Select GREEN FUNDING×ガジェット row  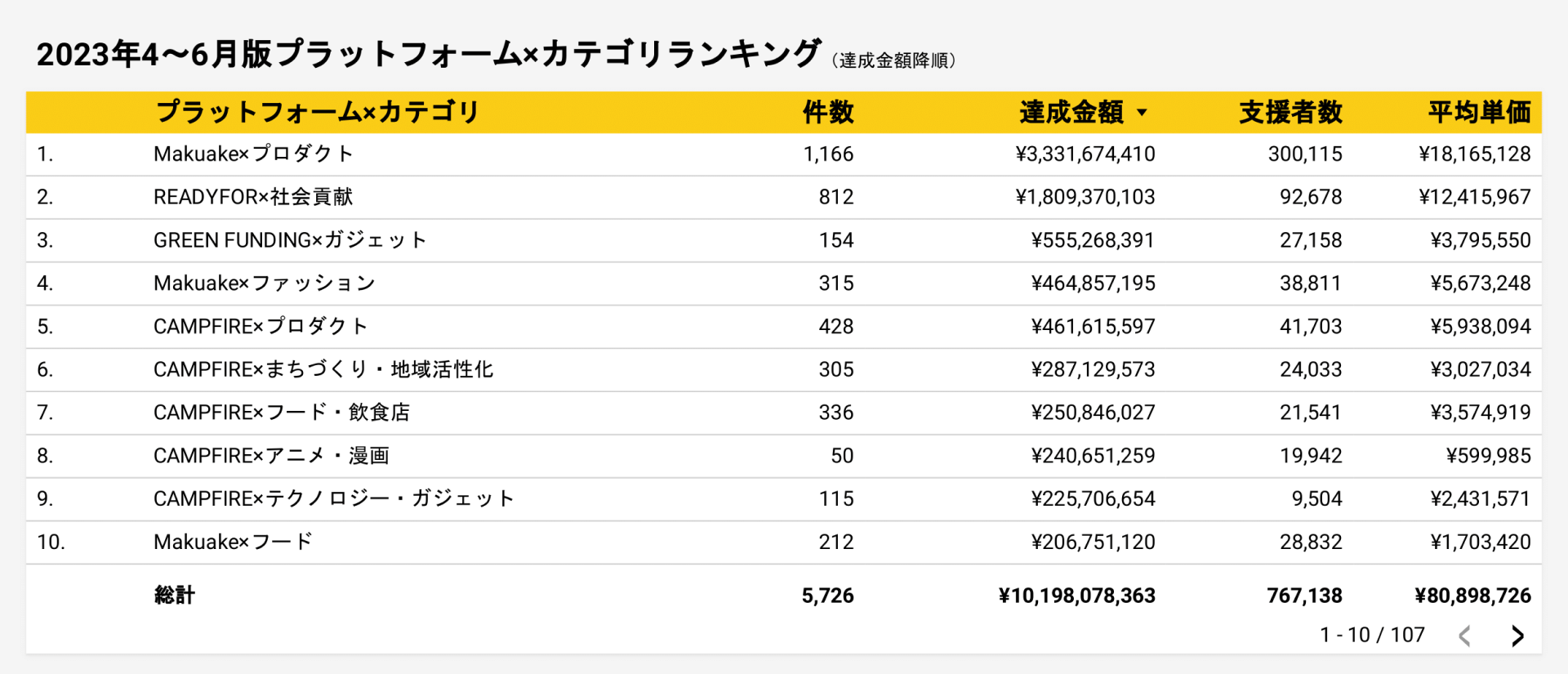tap(784, 240)
